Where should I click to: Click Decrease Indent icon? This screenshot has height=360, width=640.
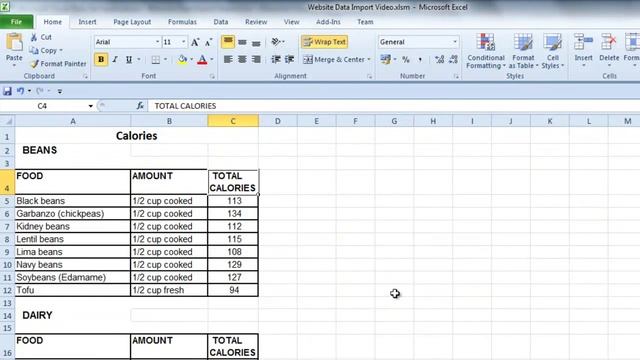point(276,60)
